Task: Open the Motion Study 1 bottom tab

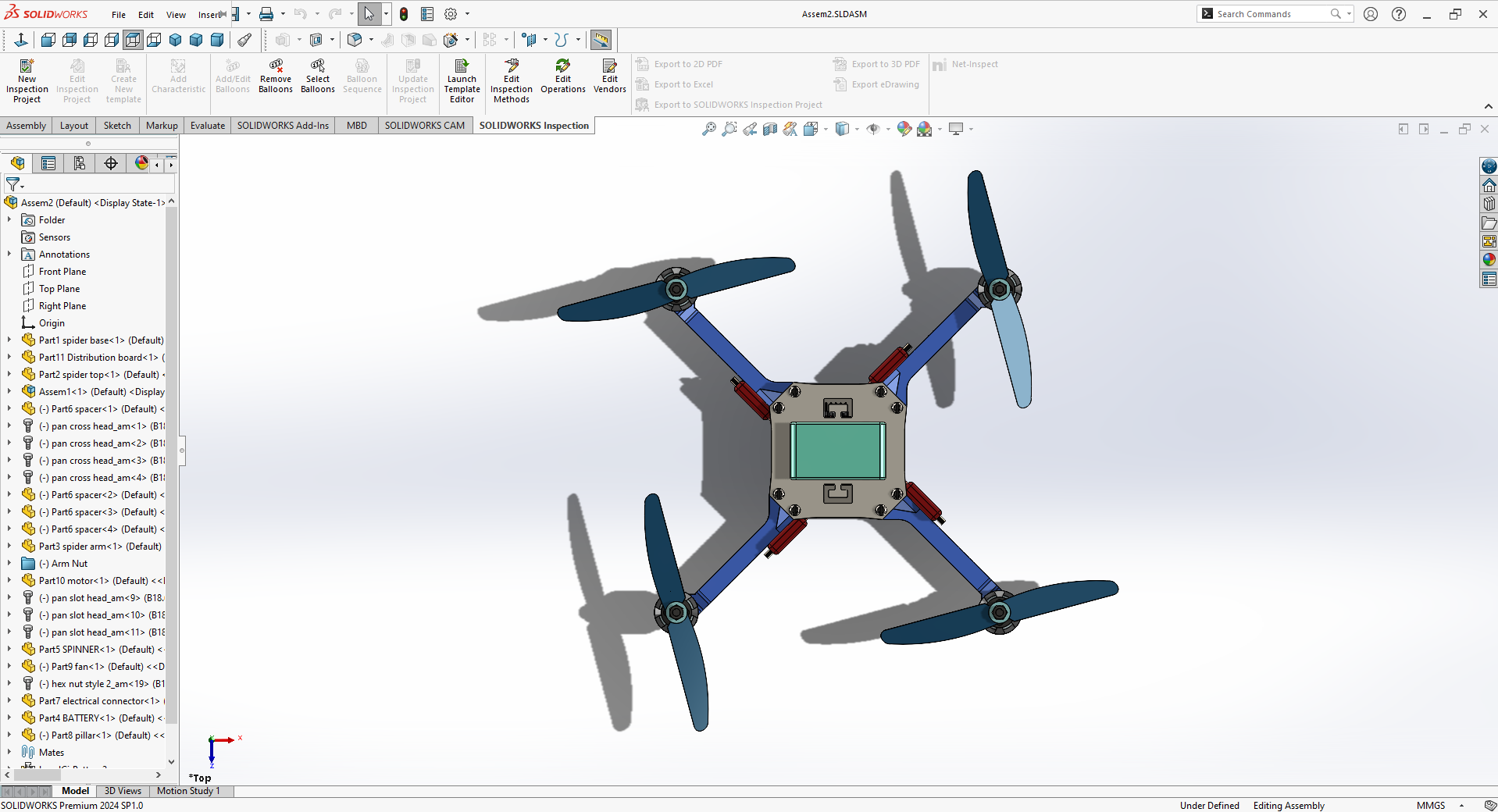Action: point(188,791)
